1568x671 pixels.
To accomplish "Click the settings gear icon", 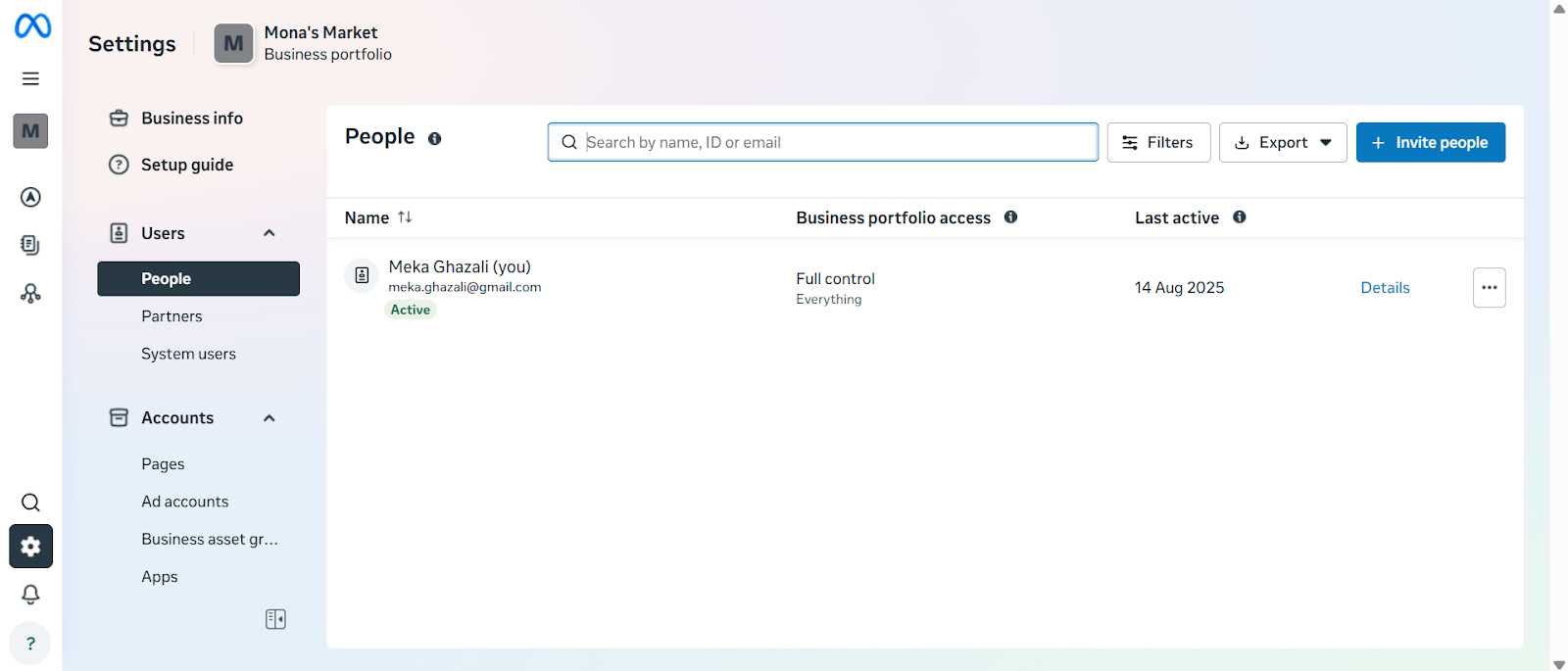I will pyautogui.click(x=31, y=547).
